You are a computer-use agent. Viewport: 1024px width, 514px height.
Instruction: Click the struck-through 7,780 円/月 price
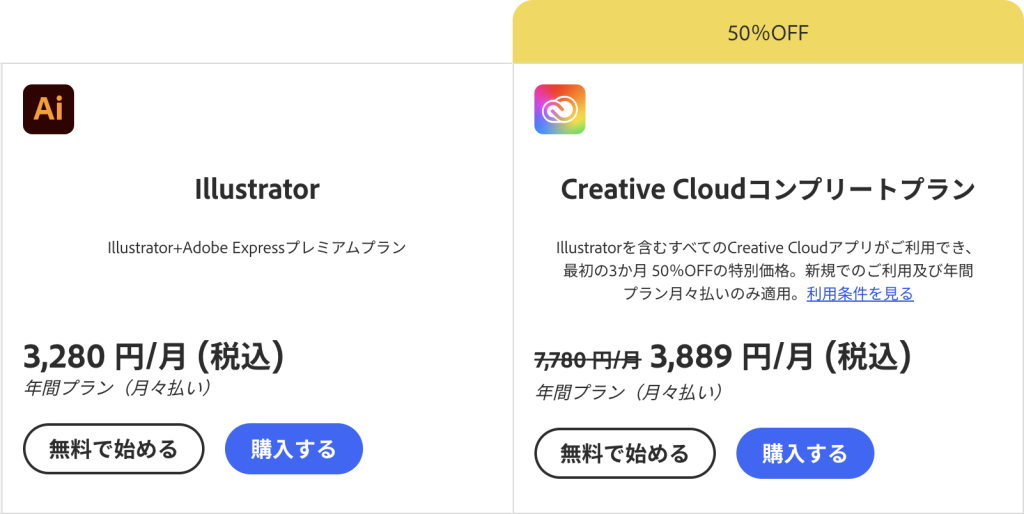pos(588,359)
